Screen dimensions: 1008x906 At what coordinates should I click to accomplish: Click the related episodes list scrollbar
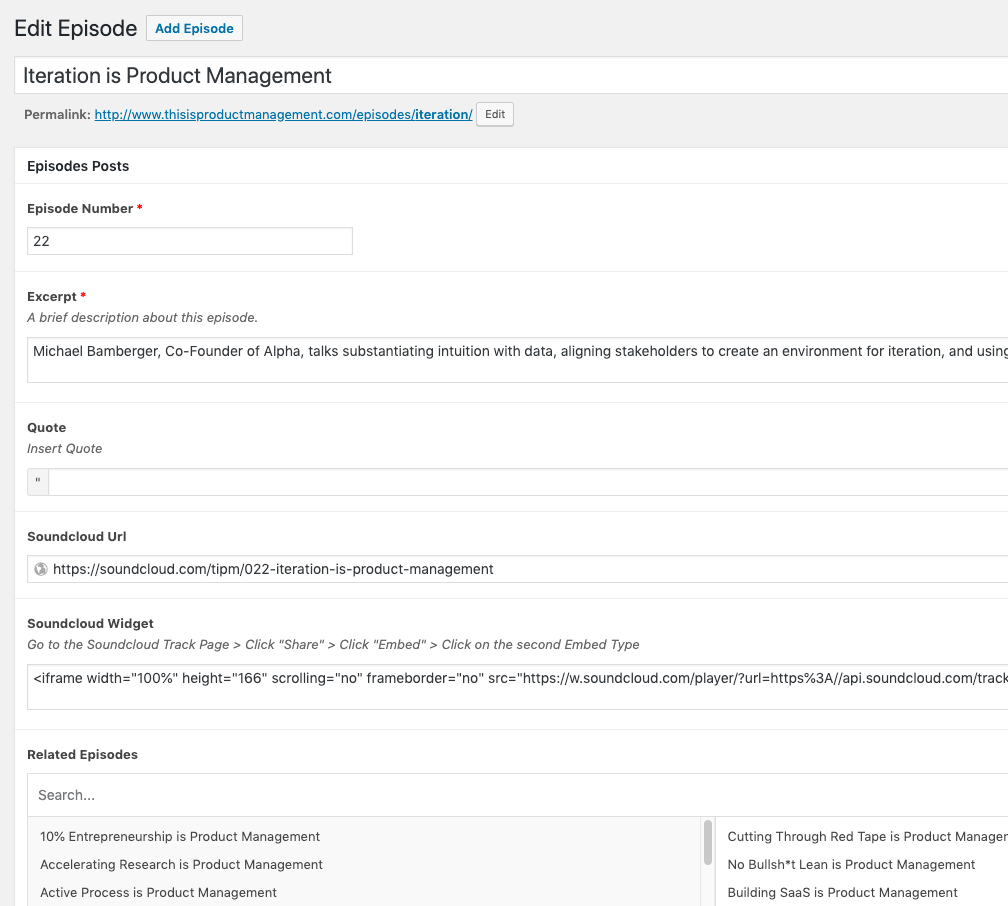click(x=708, y=842)
